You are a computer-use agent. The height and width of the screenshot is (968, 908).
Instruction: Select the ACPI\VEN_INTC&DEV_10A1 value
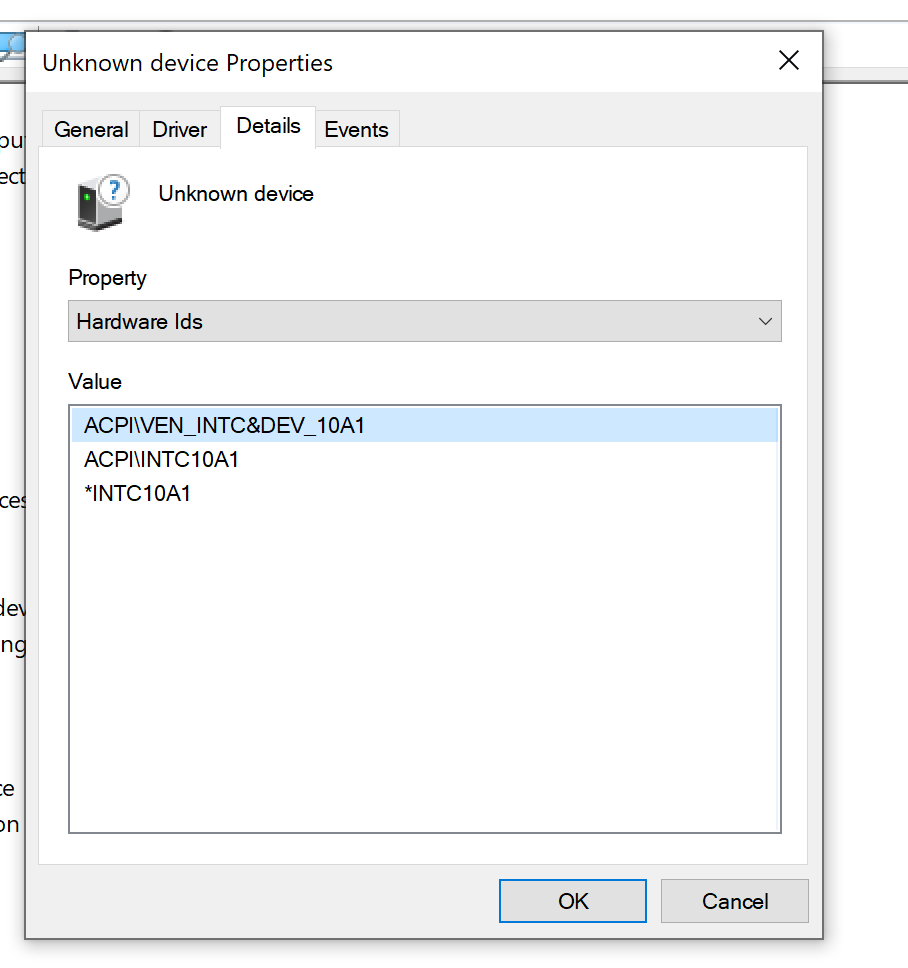(225, 426)
